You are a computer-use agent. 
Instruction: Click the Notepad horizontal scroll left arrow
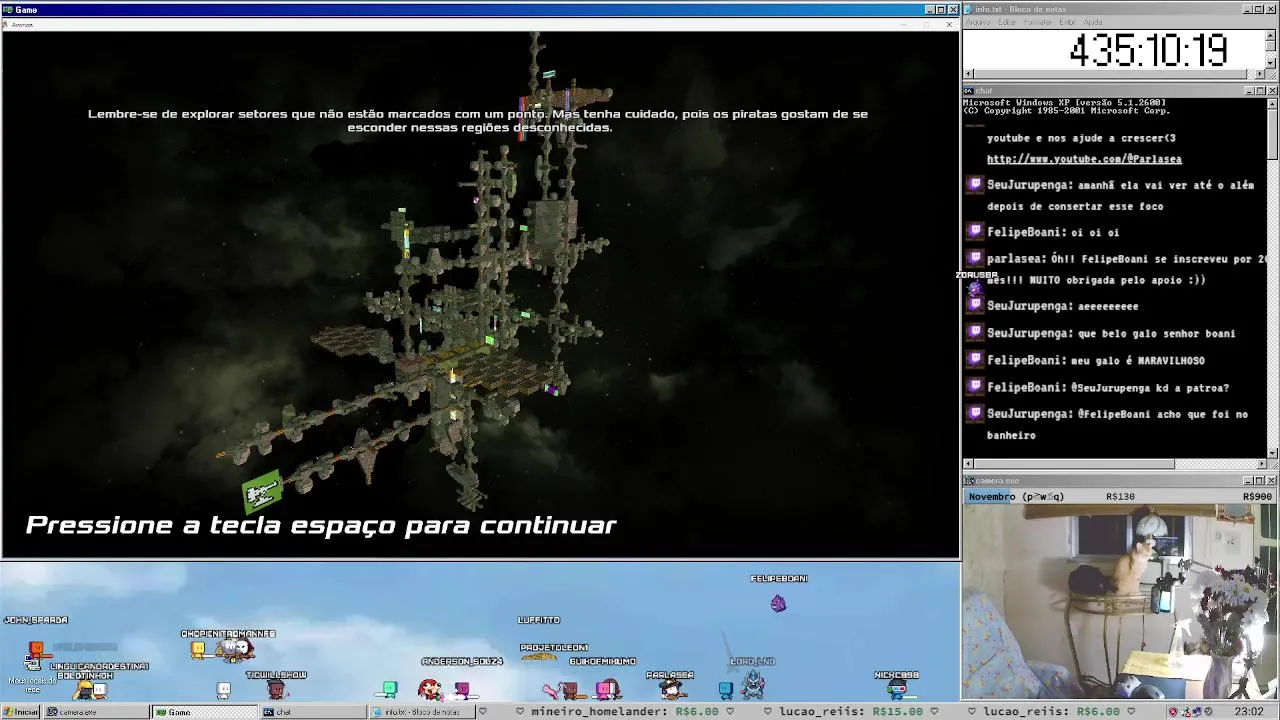click(968, 74)
